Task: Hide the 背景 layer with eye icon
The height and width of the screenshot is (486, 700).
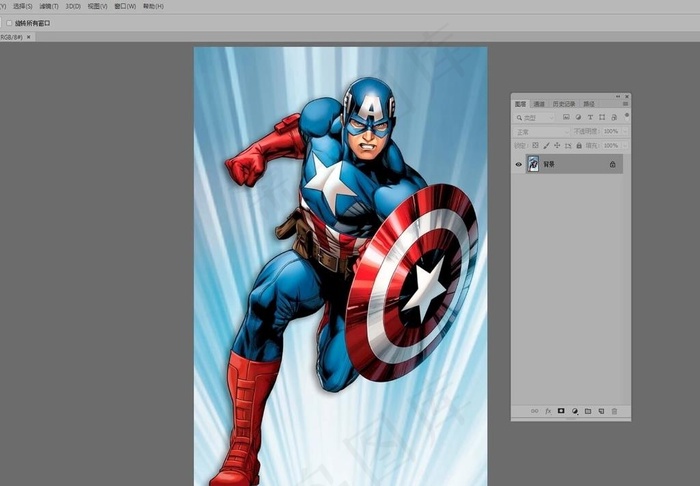Action: 518,164
